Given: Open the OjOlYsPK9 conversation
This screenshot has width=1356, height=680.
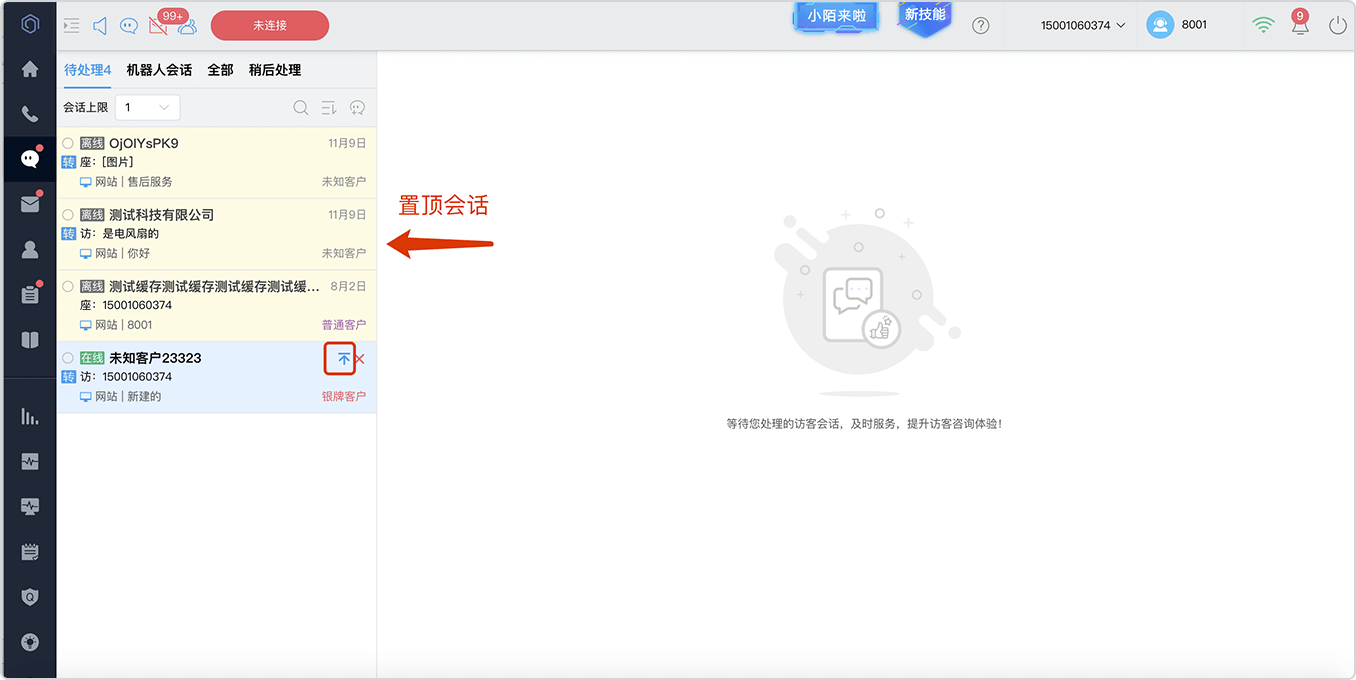Looking at the screenshot, I should click(217, 162).
